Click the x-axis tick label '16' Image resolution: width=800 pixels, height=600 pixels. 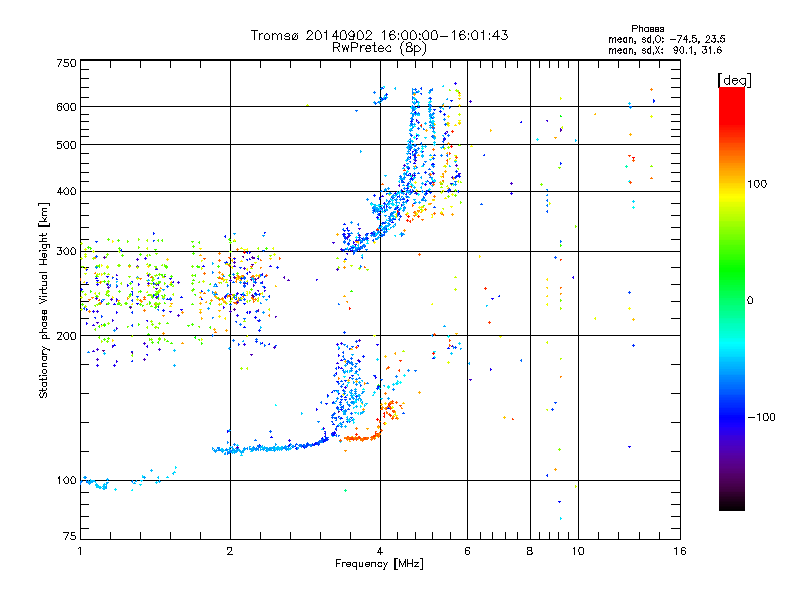(x=680, y=551)
